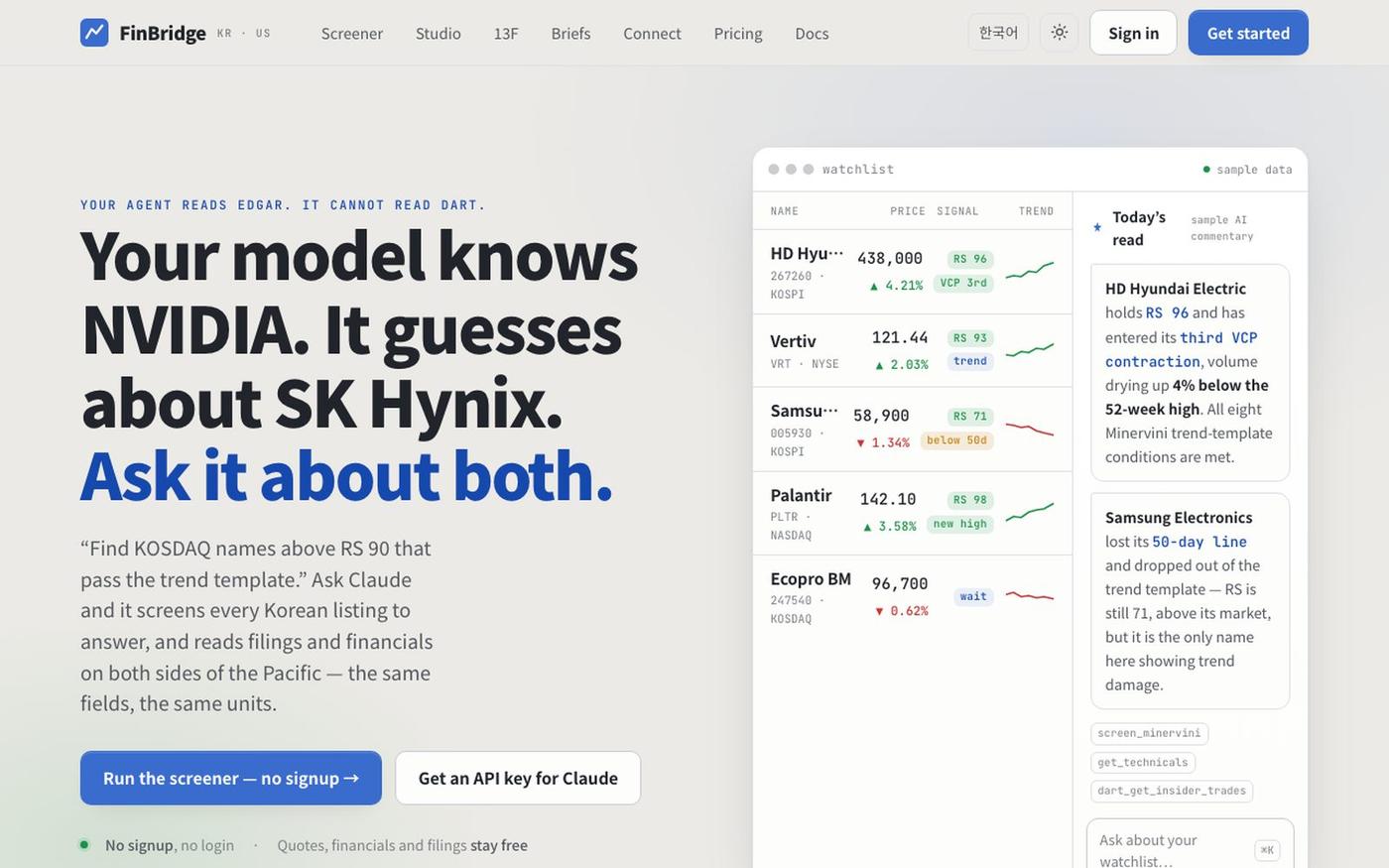Click the ▼ 1.34% change value

point(883,442)
